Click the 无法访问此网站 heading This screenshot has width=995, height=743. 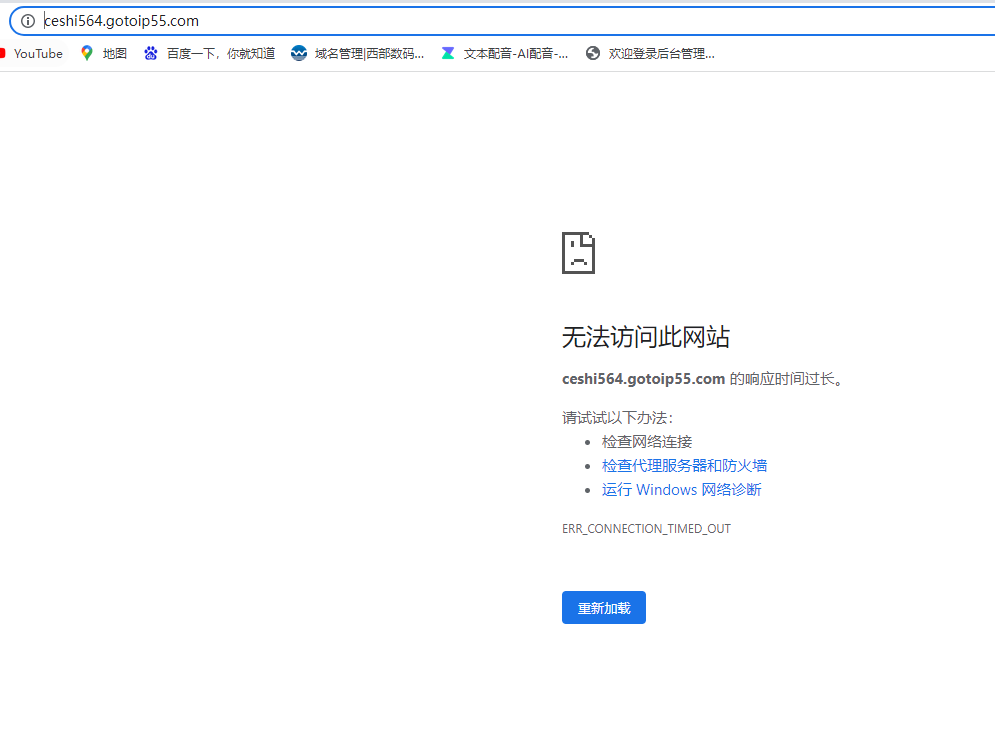(645, 337)
